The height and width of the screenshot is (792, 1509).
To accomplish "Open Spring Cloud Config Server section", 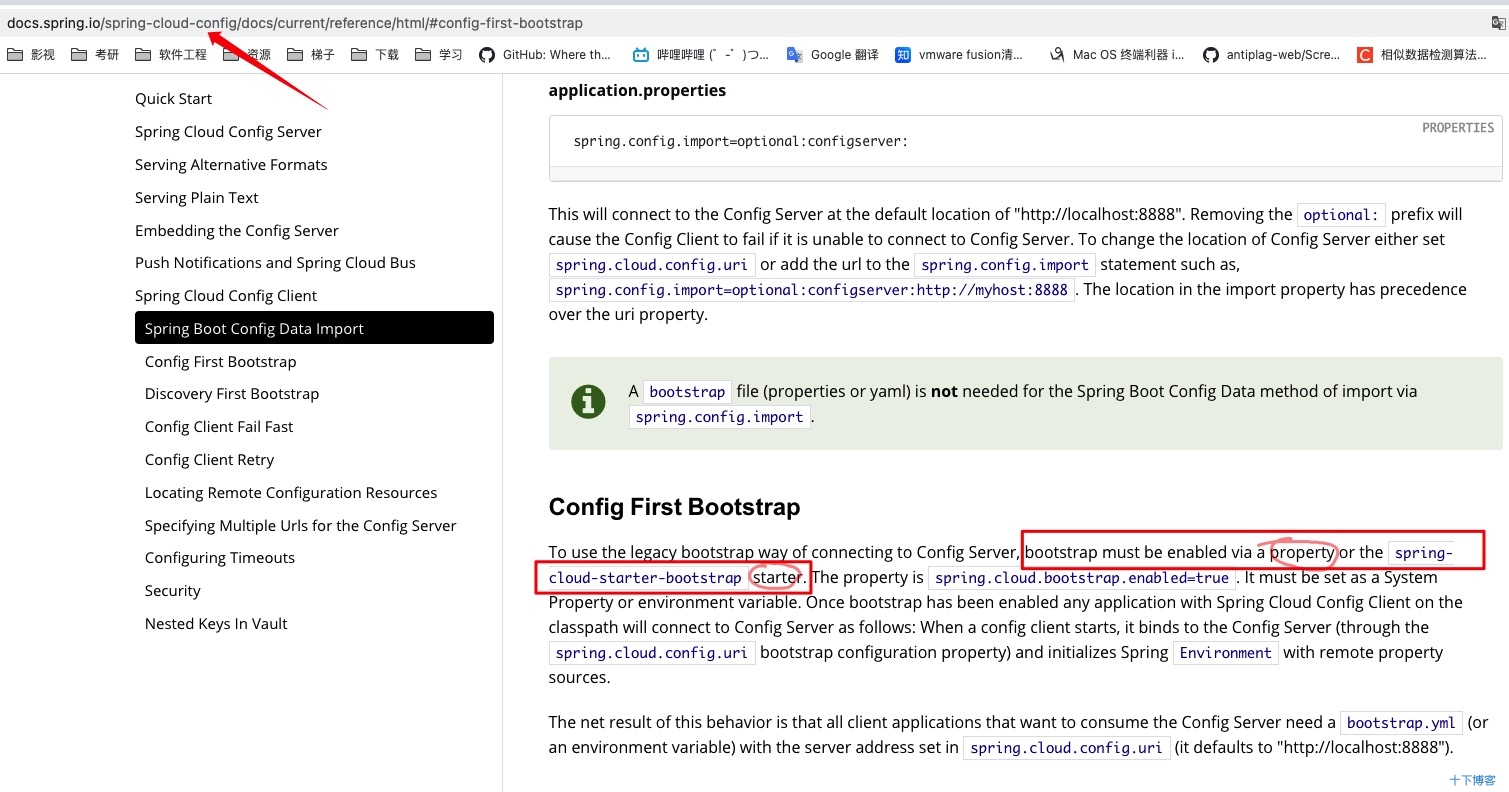I will (228, 131).
